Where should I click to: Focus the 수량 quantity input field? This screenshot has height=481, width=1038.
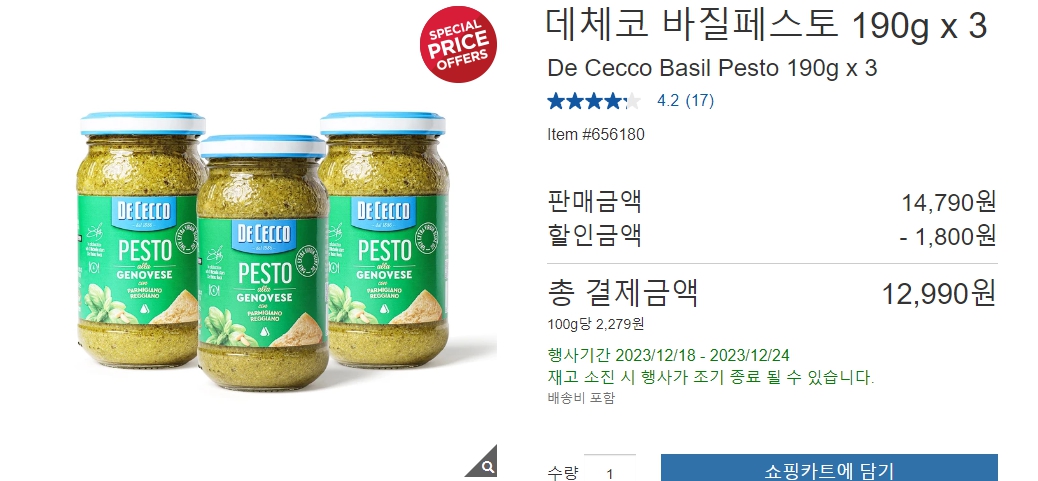pyautogui.click(x=610, y=468)
